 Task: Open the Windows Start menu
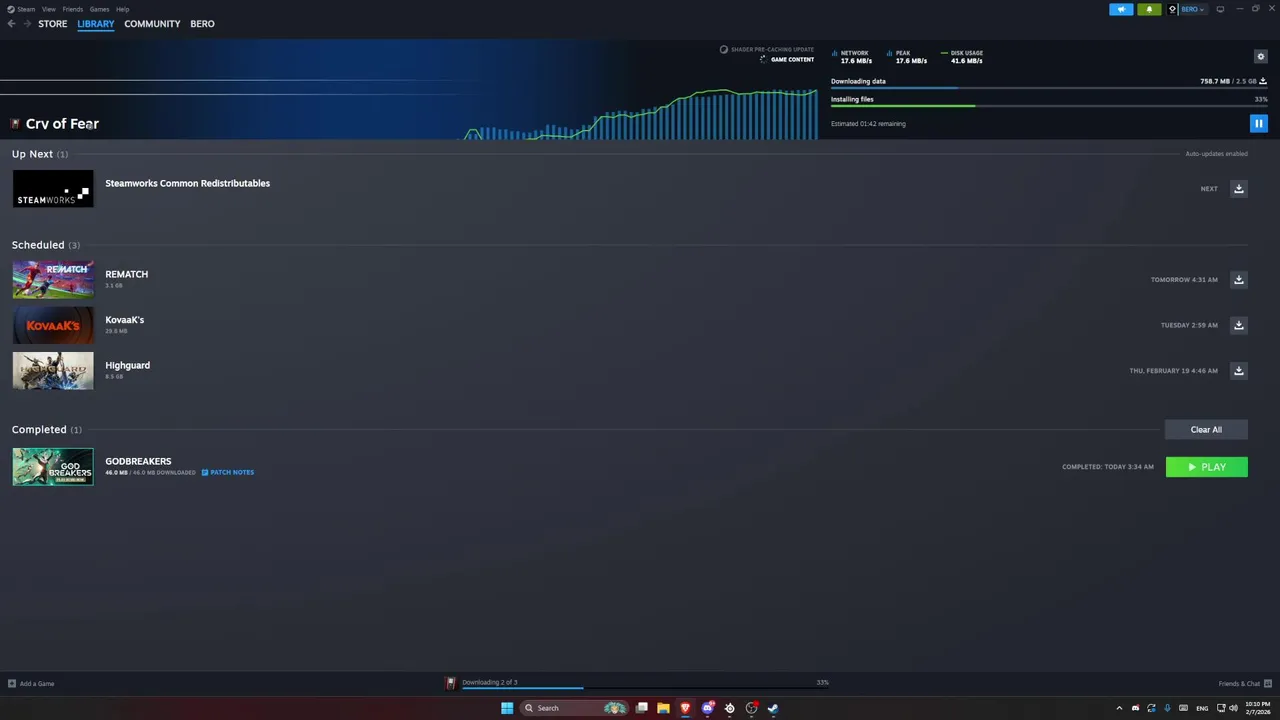pos(507,708)
